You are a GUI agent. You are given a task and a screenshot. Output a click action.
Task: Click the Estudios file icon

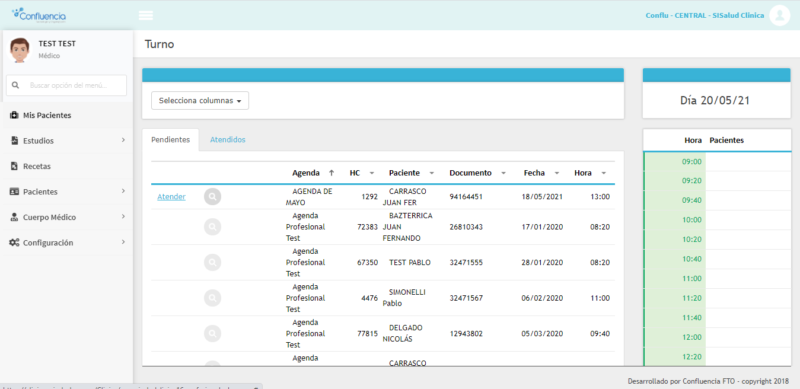click(14, 141)
